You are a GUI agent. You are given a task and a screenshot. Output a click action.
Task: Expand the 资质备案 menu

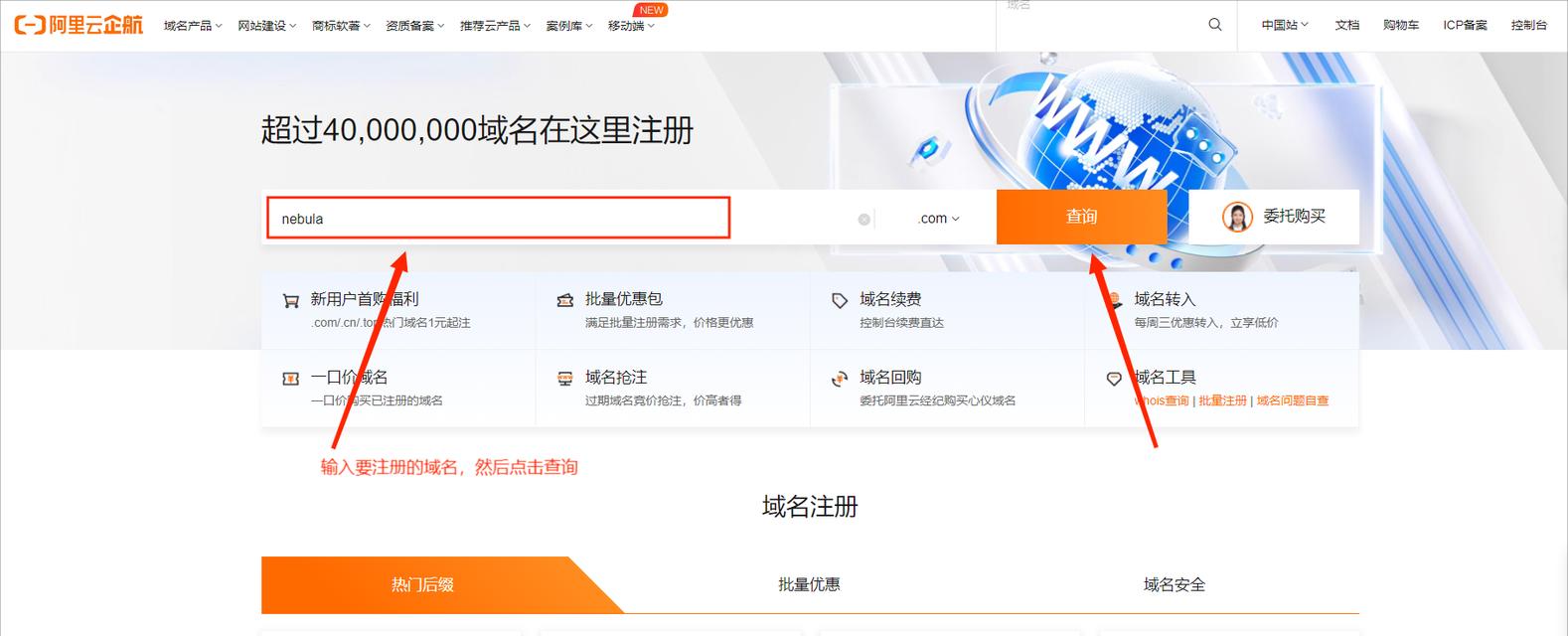click(x=414, y=26)
